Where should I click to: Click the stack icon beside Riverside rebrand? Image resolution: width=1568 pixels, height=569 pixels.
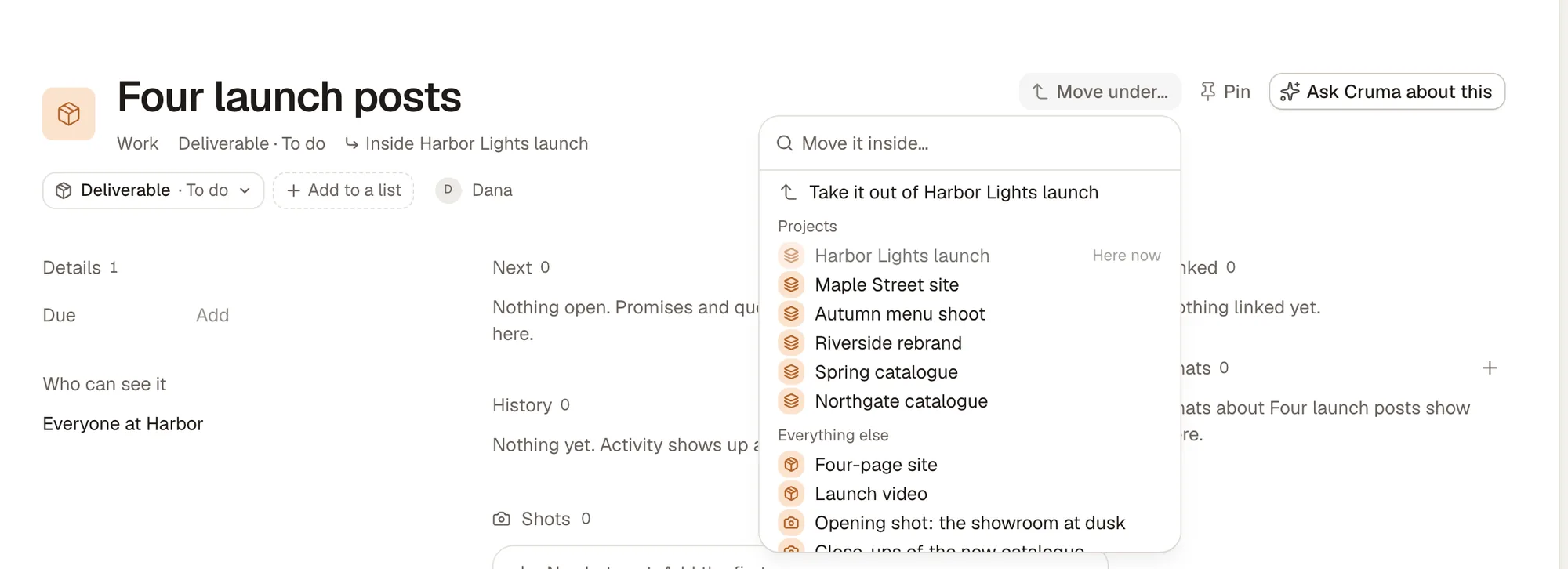point(791,342)
